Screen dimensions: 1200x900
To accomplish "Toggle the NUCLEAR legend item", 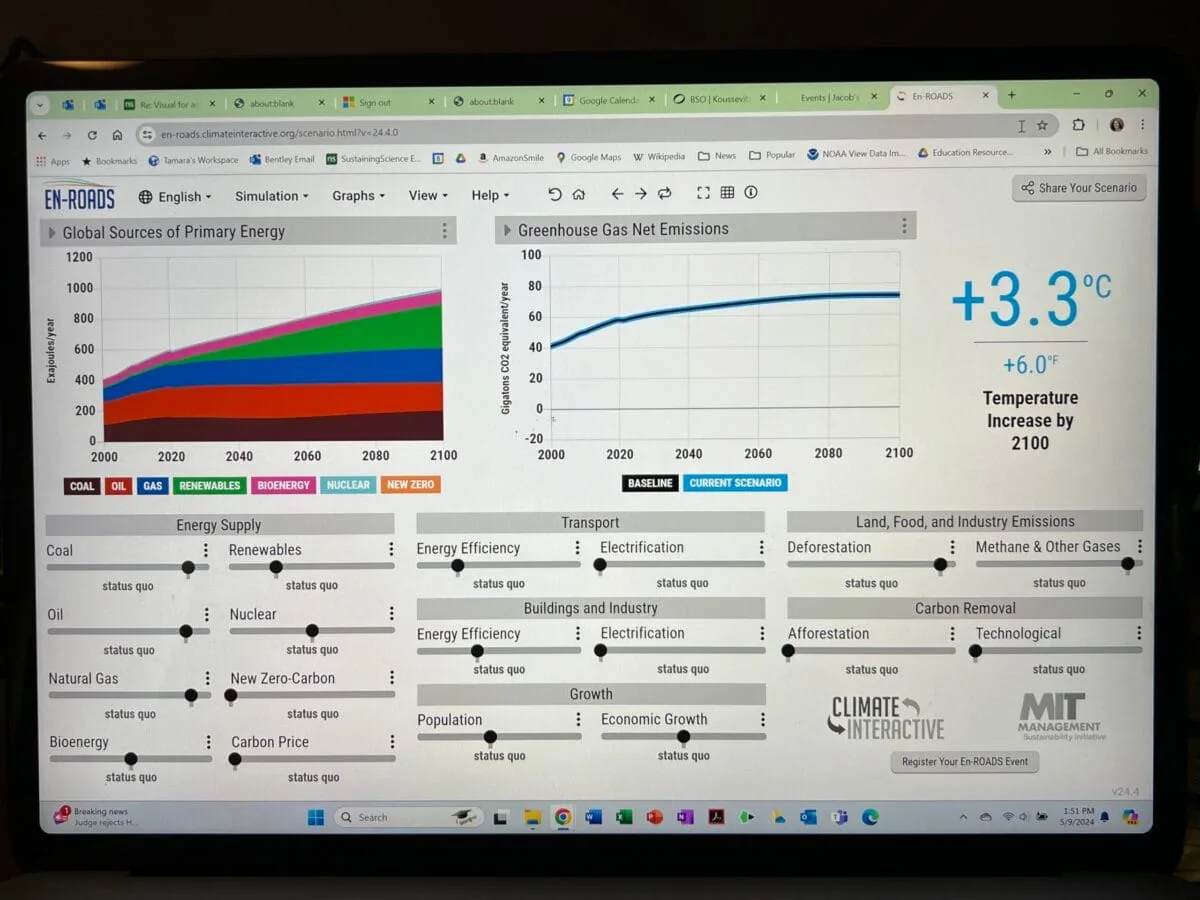I will pos(348,485).
